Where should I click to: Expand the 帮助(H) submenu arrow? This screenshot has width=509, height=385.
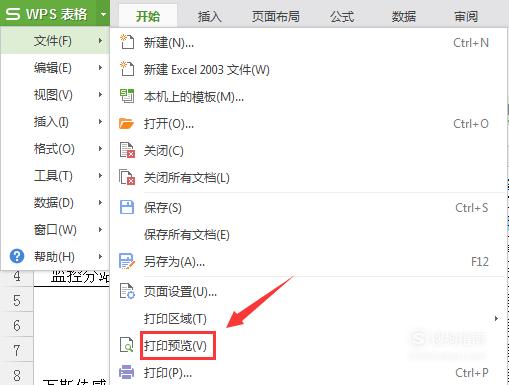[x=100, y=256]
